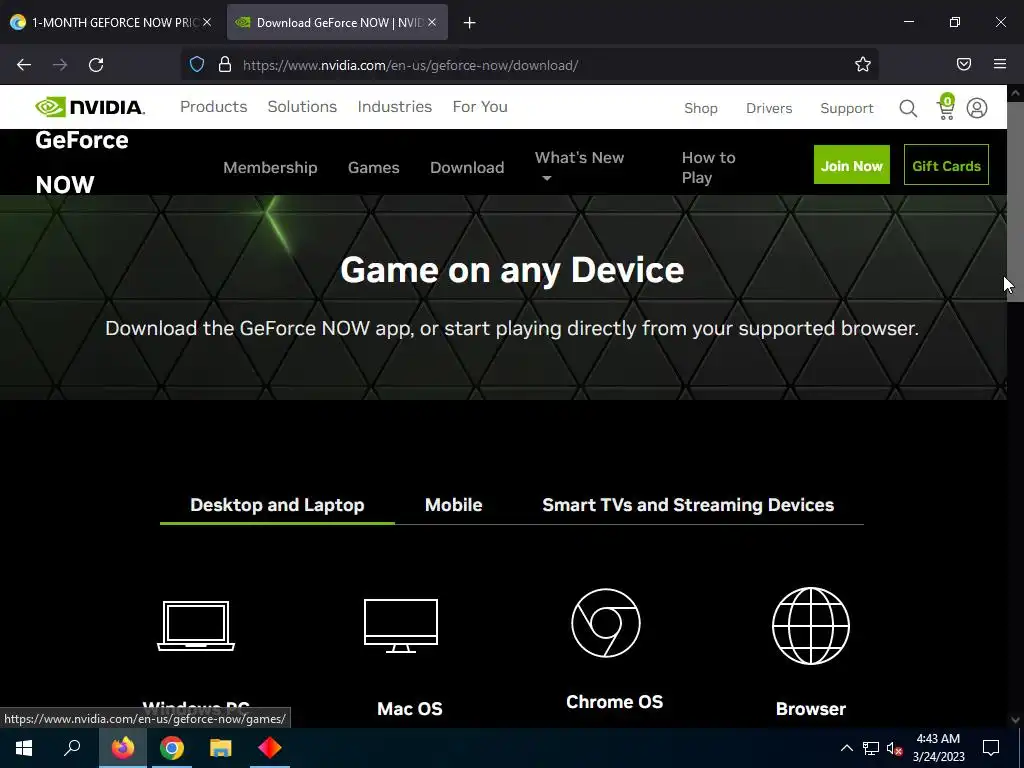Go back with the browser back arrow
Screen dimensions: 1024x768
tap(24, 65)
